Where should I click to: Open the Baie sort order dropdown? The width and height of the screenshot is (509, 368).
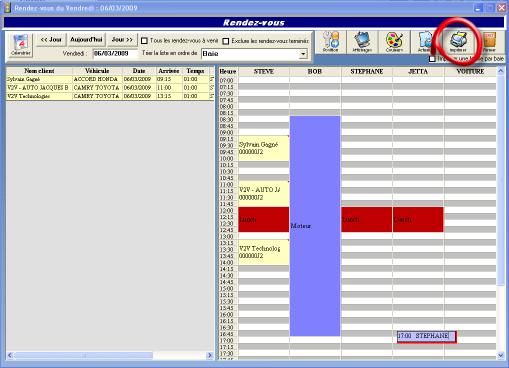(303, 54)
